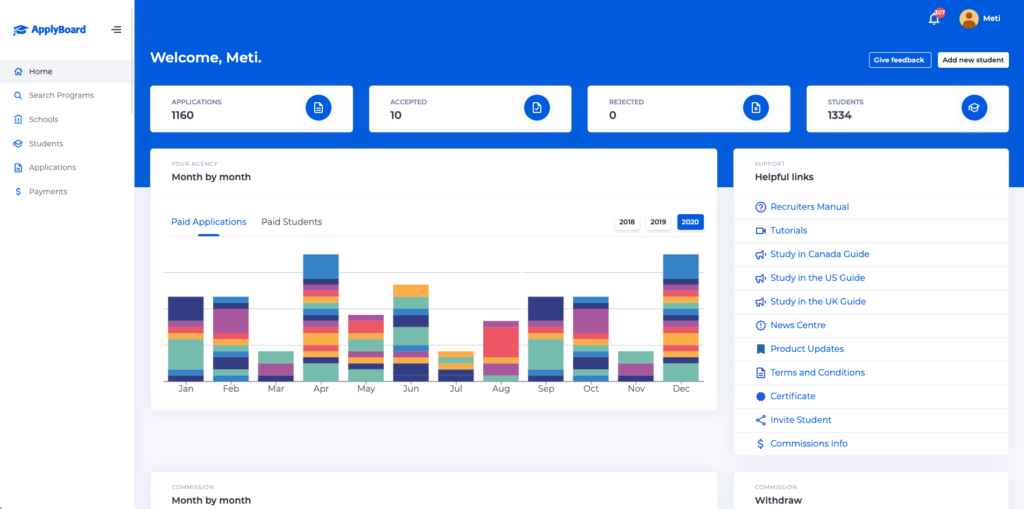Viewport: 1024px width, 509px height.
Task: Click the July bar in chart
Action: (456, 367)
